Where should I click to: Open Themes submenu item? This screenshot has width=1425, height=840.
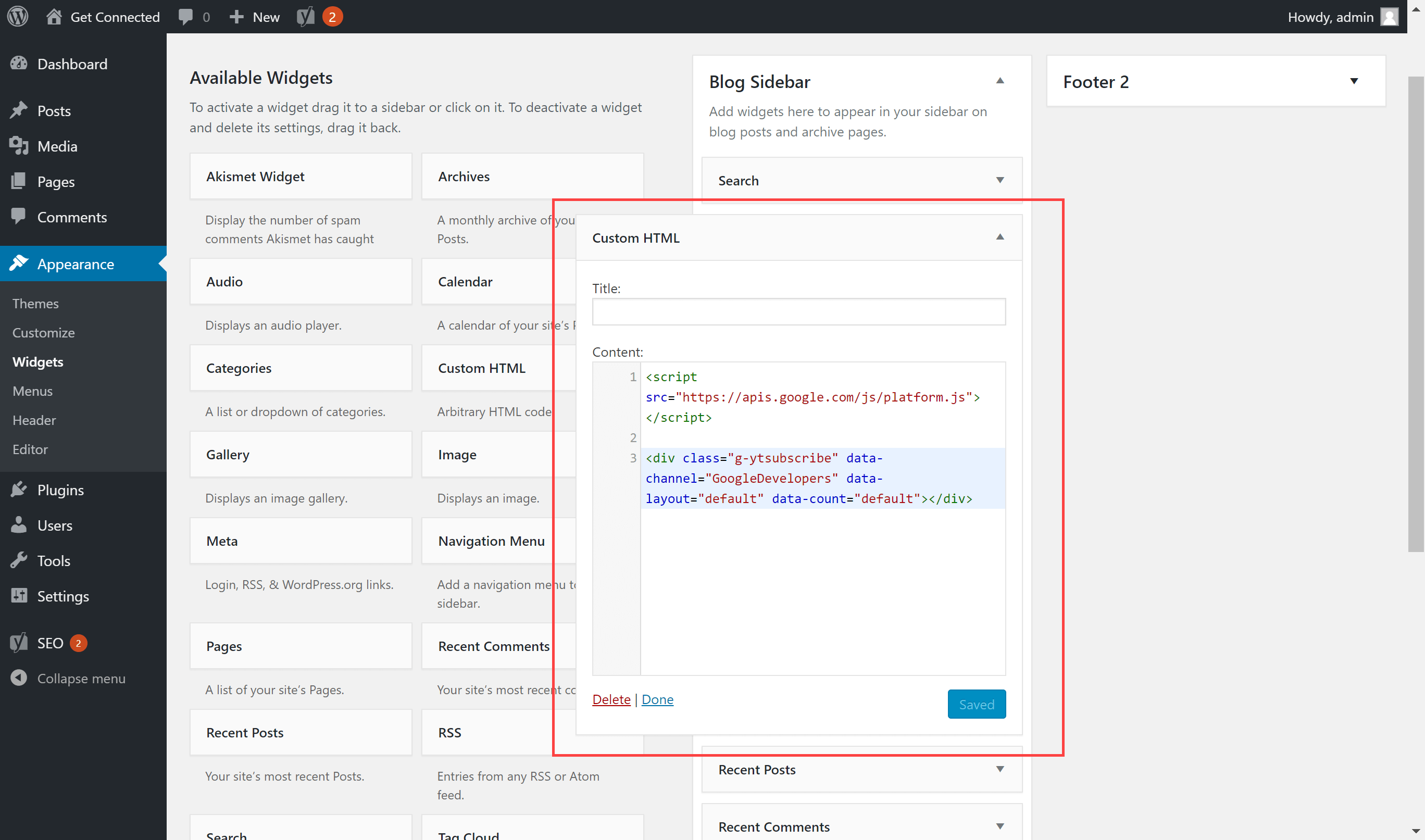tap(35, 304)
